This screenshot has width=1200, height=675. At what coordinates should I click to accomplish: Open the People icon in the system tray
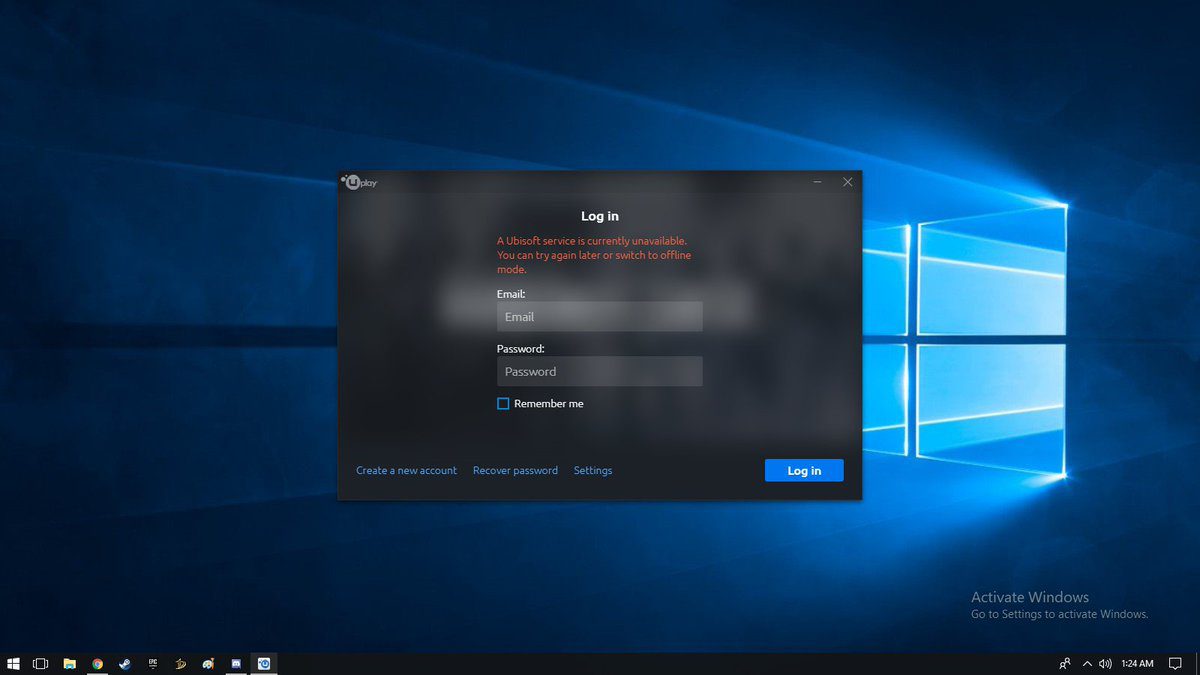[1064, 663]
